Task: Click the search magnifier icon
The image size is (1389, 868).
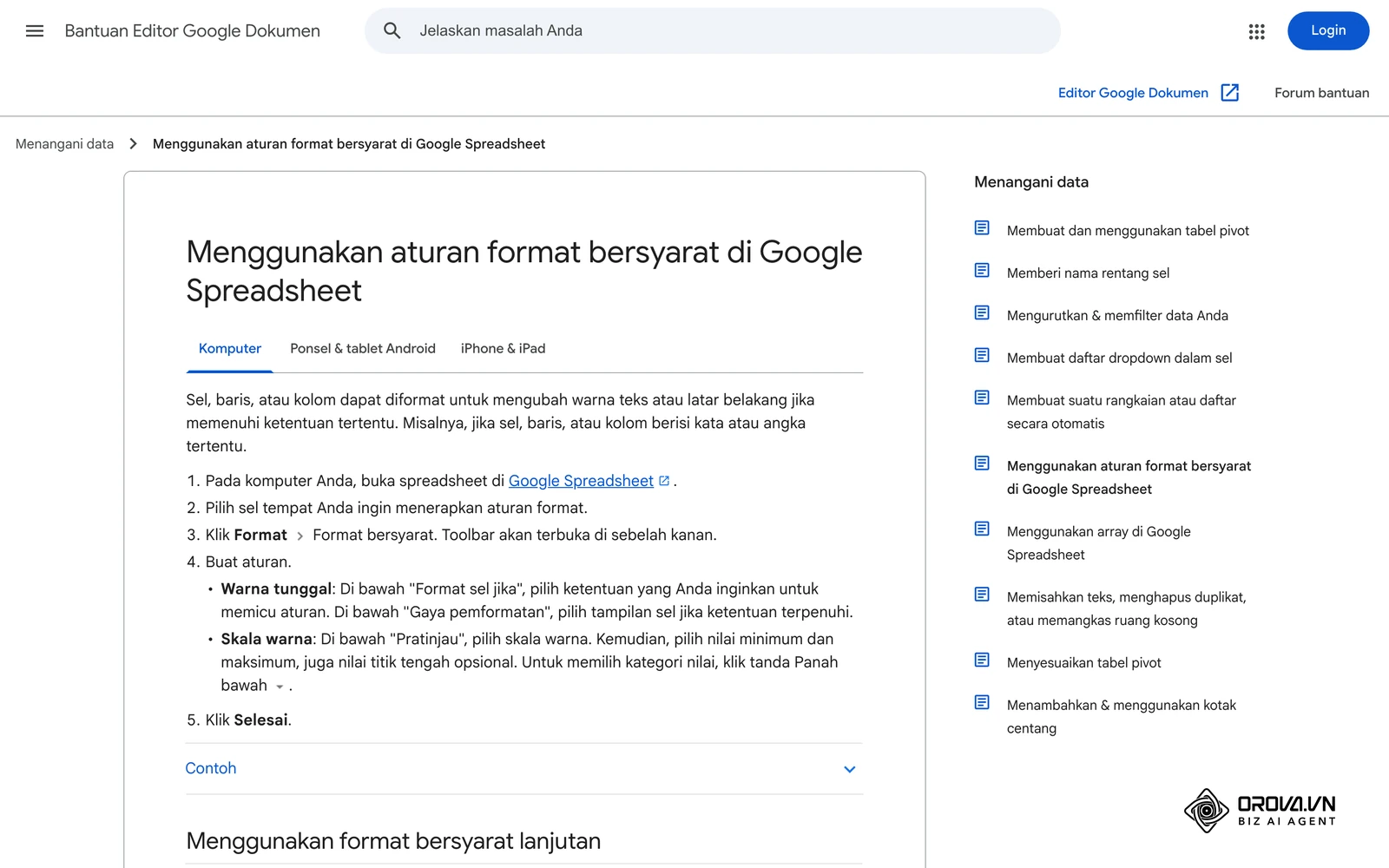Action: (392, 31)
